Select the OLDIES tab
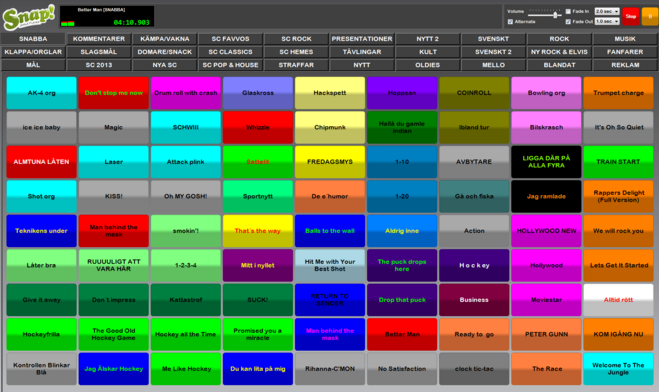The height and width of the screenshot is (392, 659). click(427, 65)
